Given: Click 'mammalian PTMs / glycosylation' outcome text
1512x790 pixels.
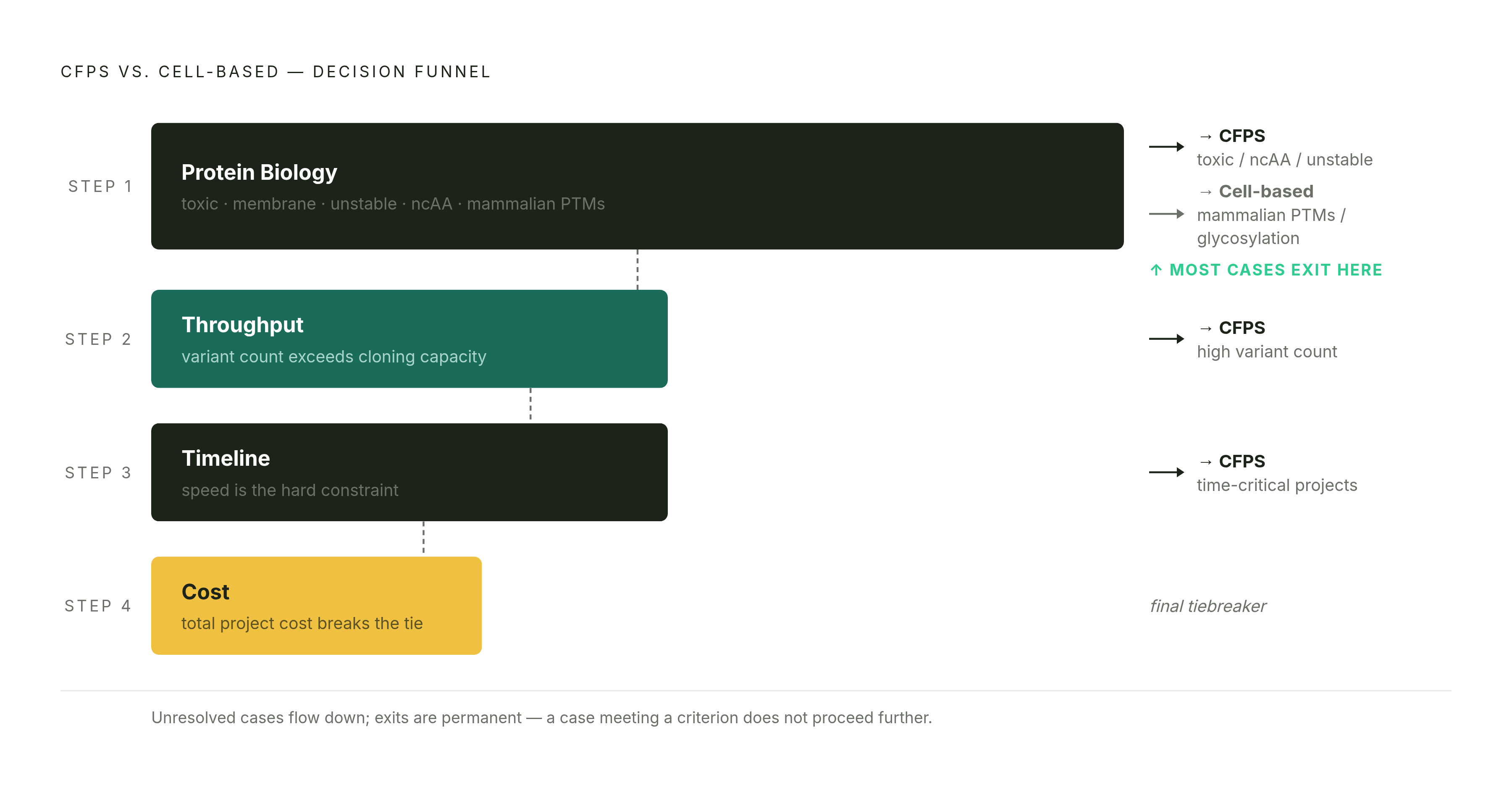Looking at the screenshot, I should 1271,226.
